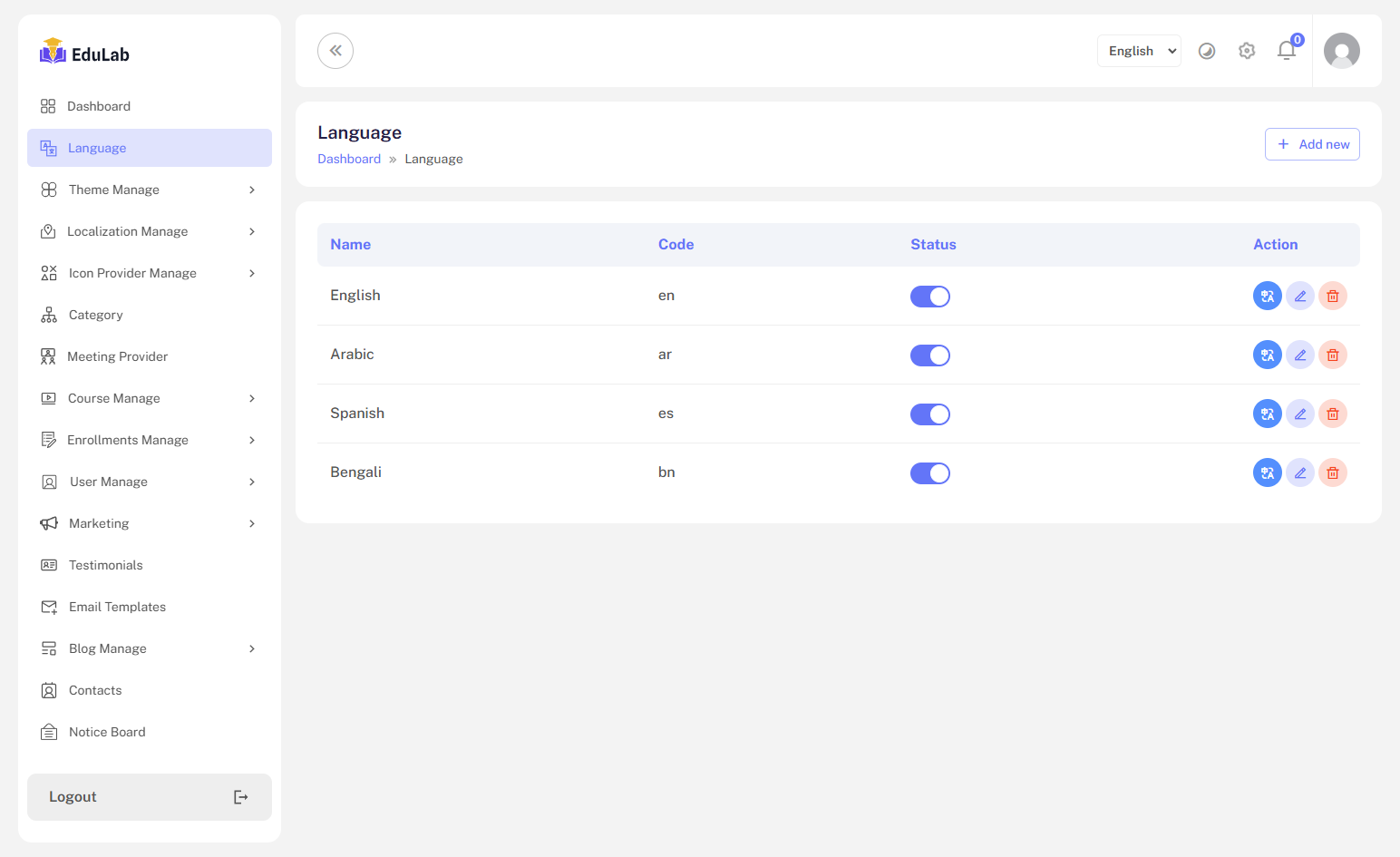Expand the Course Manage menu
Image resolution: width=1400 pixels, height=857 pixels.
click(x=150, y=398)
